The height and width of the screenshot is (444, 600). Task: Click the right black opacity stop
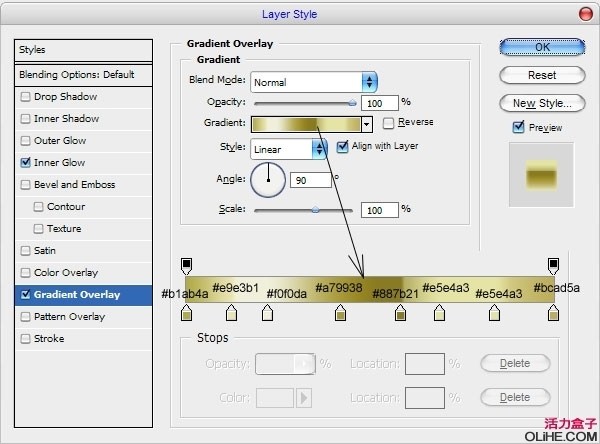click(x=553, y=265)
